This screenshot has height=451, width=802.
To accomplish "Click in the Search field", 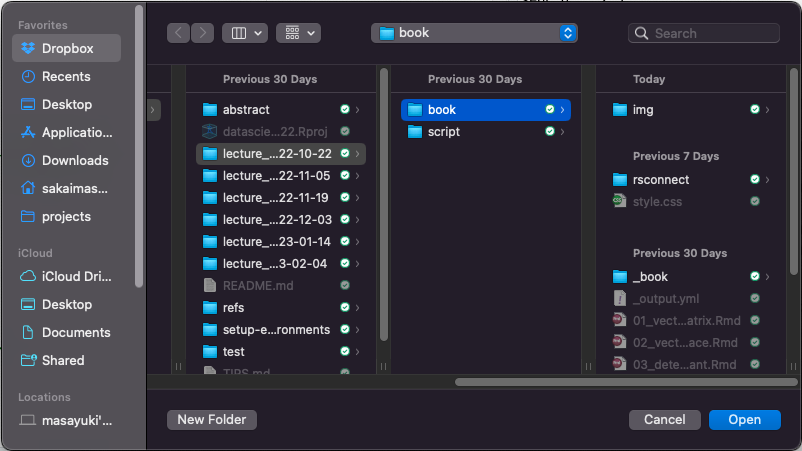I will click(712, 33).
